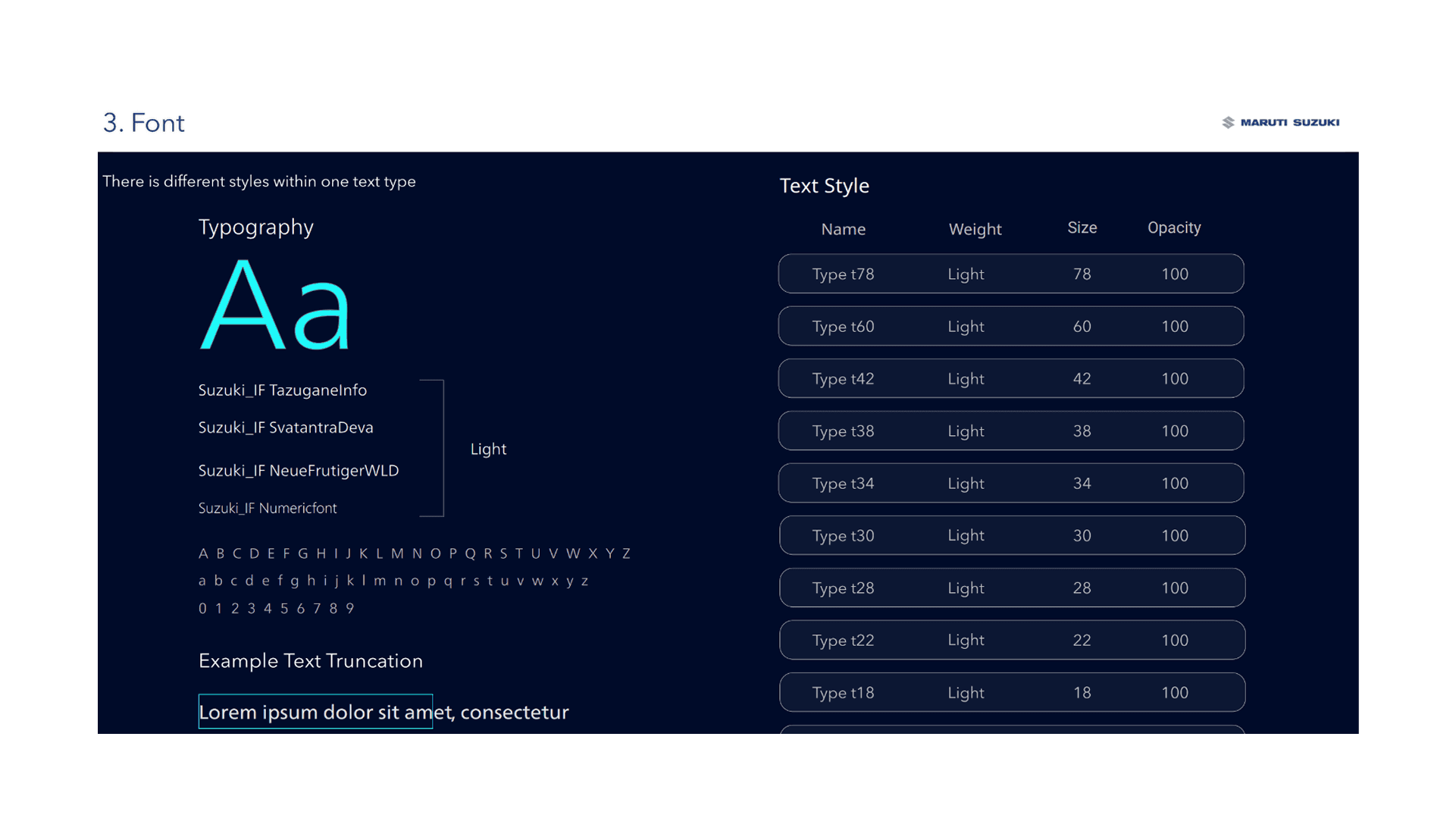Click the Suzuki_IF TazuganeInfo font name

[x=282, y=390]
